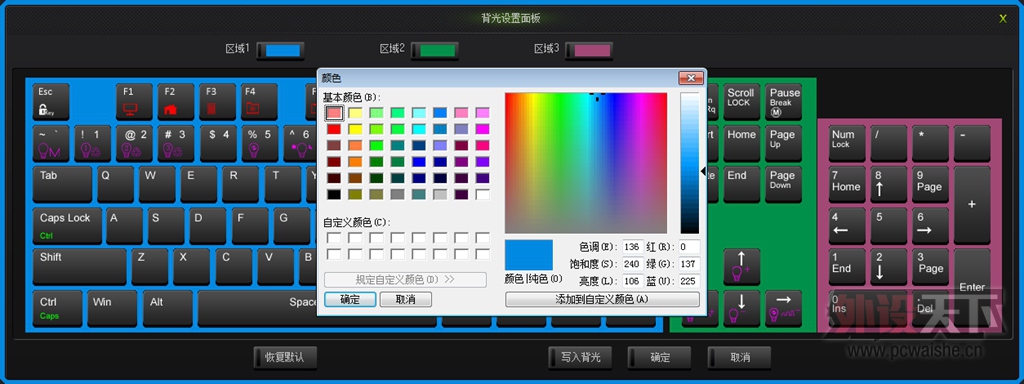Click the right arrow key with wave bulb
Viewport: 1024px width, 384px height.
pyautogui.click(x=784, y=309)
